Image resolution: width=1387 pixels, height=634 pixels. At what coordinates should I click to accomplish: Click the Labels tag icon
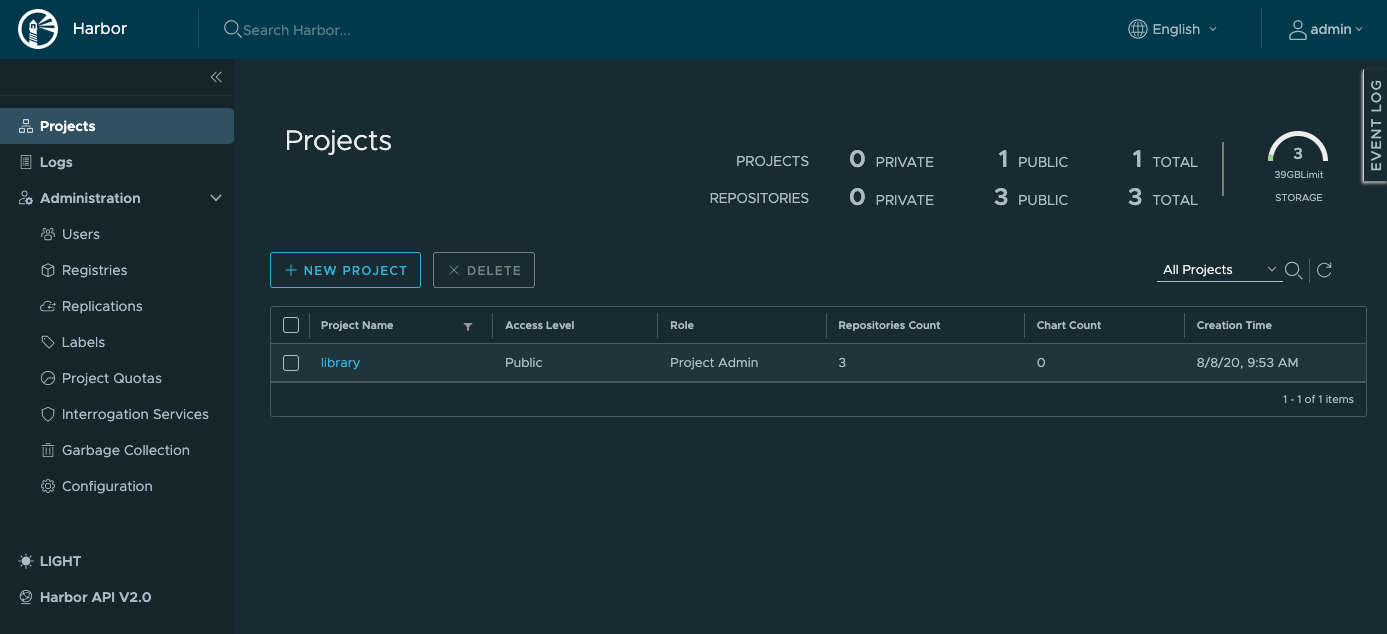[x=48, y=342]
